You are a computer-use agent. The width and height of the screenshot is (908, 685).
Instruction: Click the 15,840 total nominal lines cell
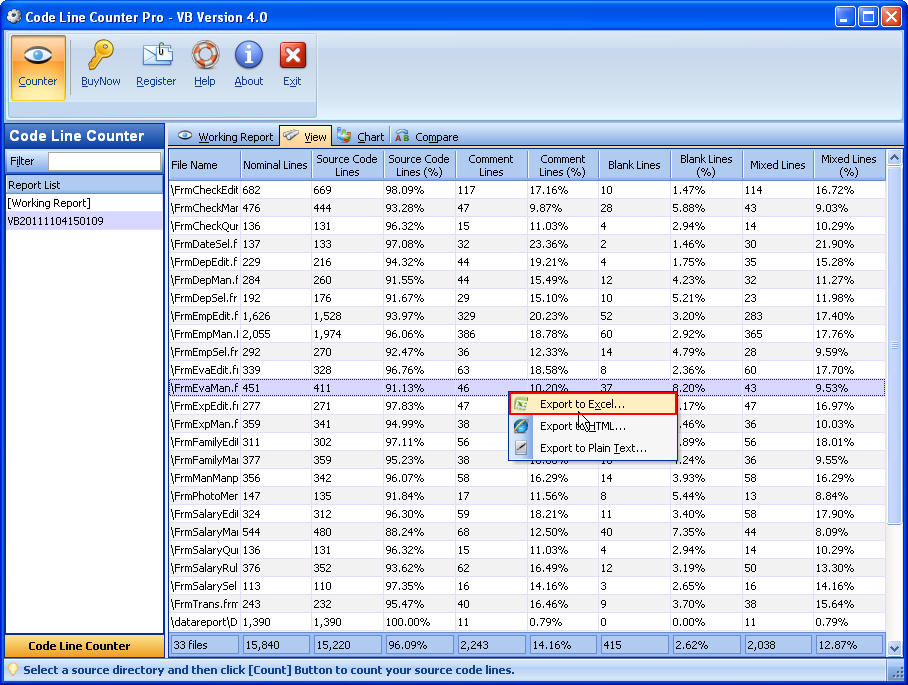pyautogui.click(x=276, y=644)
